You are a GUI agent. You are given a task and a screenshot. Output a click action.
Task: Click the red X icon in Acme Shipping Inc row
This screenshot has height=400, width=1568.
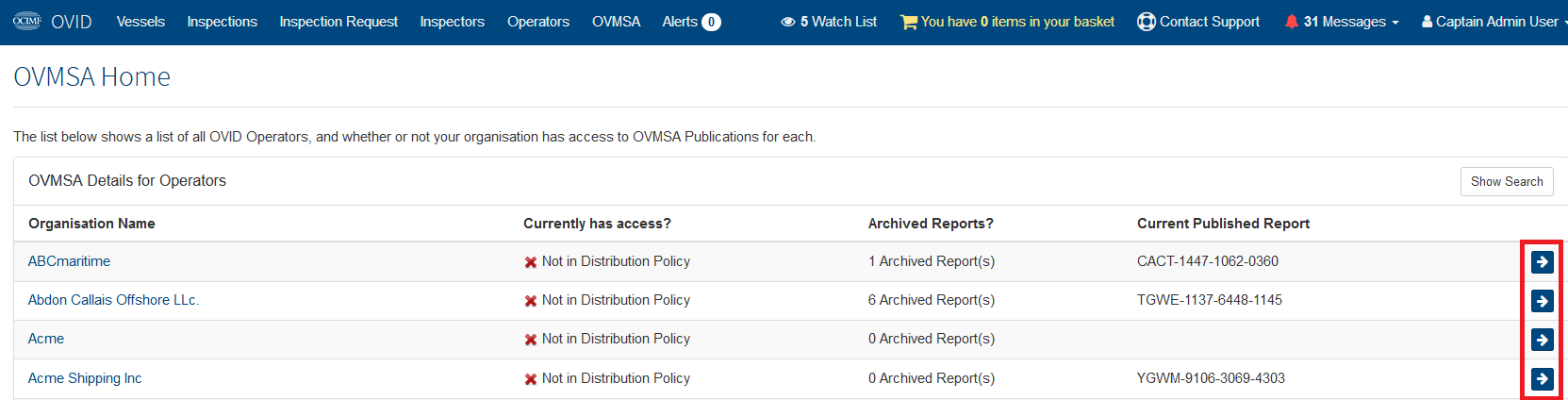(x=531, y=379)
